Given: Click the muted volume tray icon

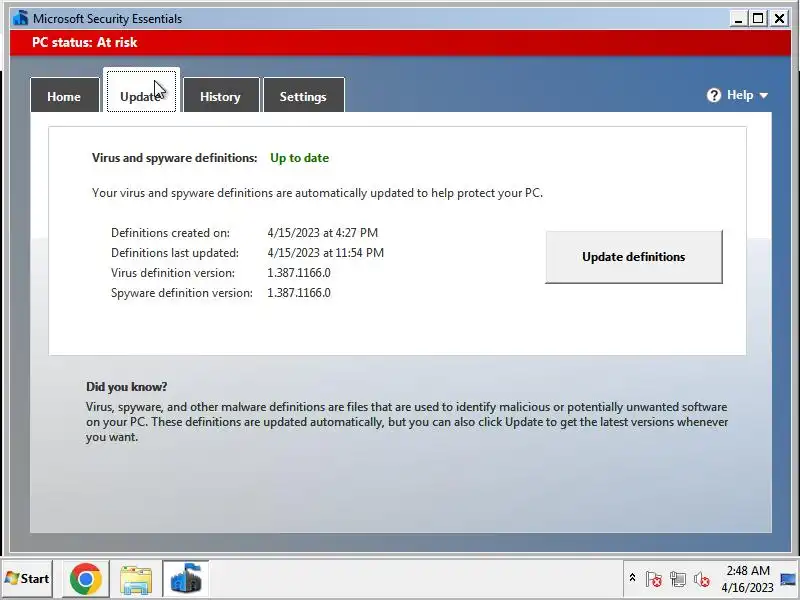Looking at the screenshot, I should (x=702, y=579).
